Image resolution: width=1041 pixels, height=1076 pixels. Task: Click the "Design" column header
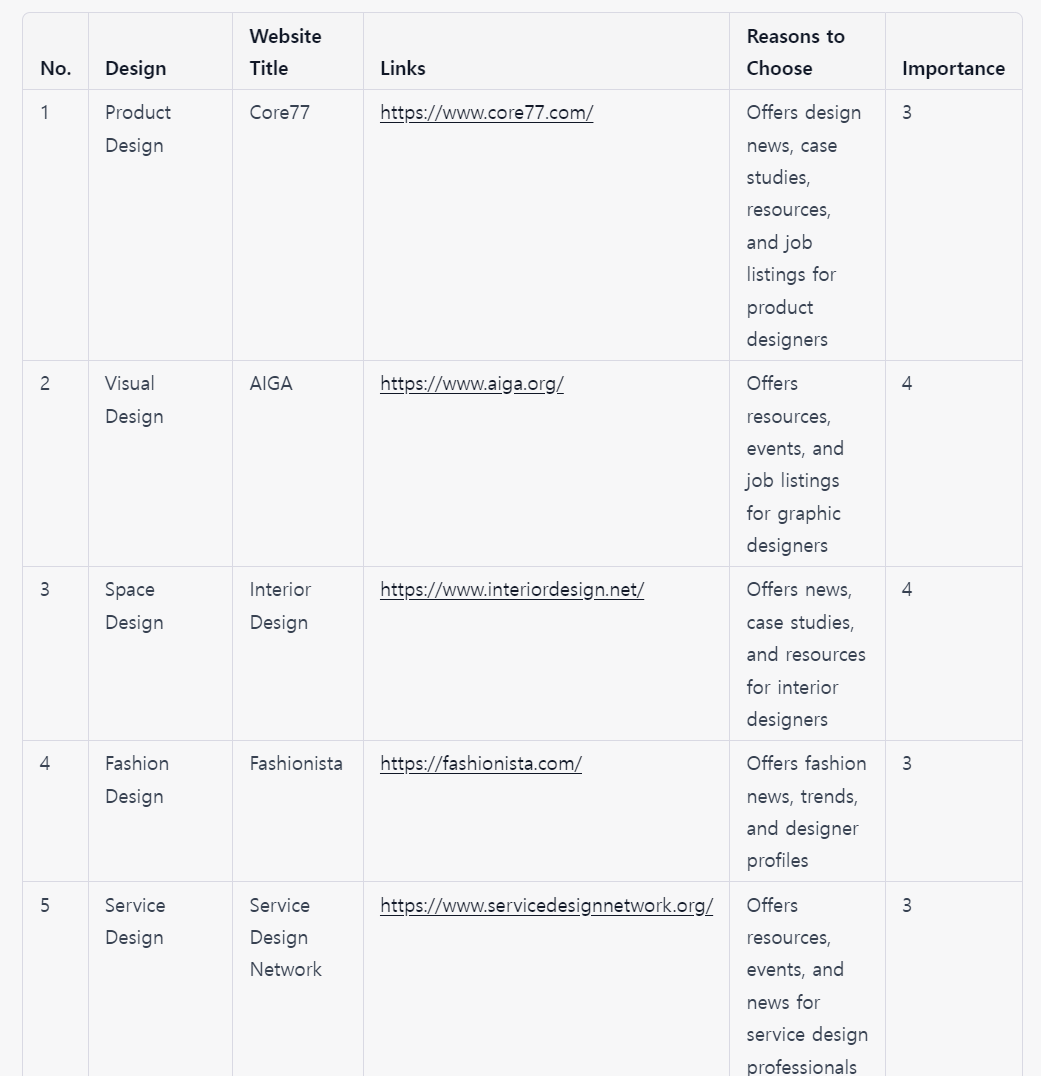(135, 69)
